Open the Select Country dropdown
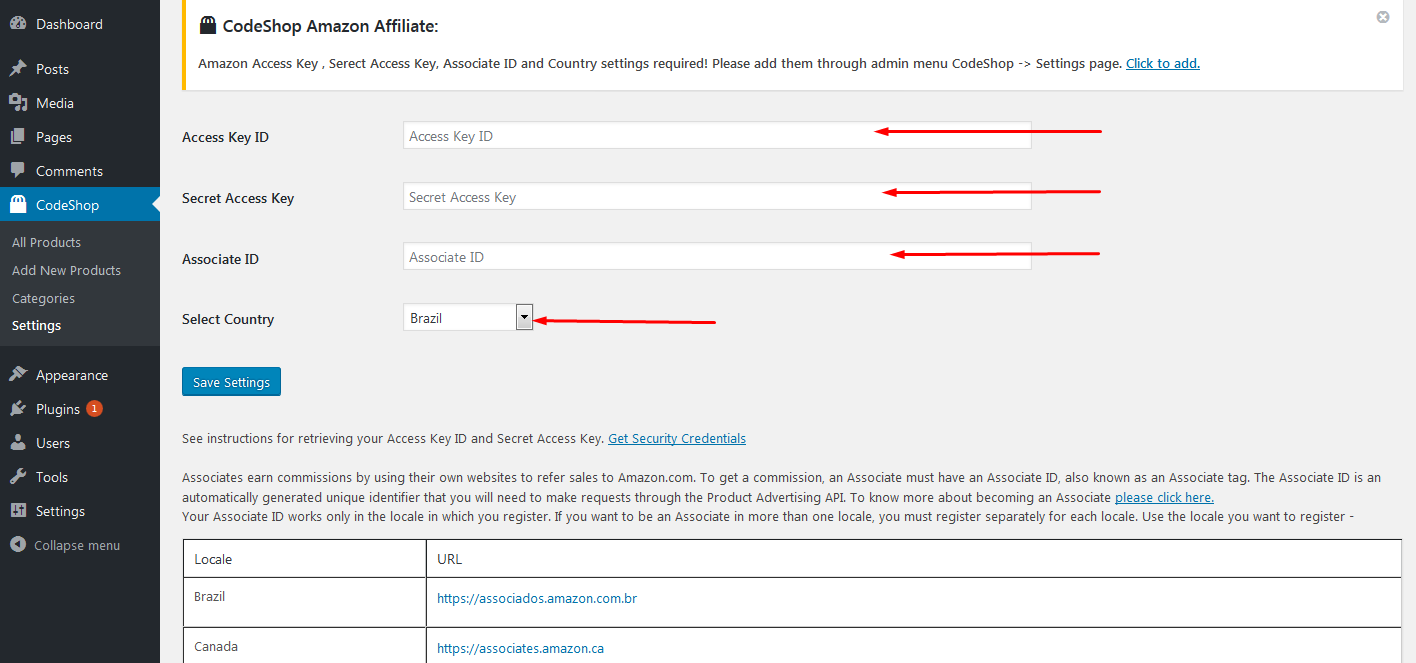Viewport: 1416px width, 663px height. click(468, 318)
